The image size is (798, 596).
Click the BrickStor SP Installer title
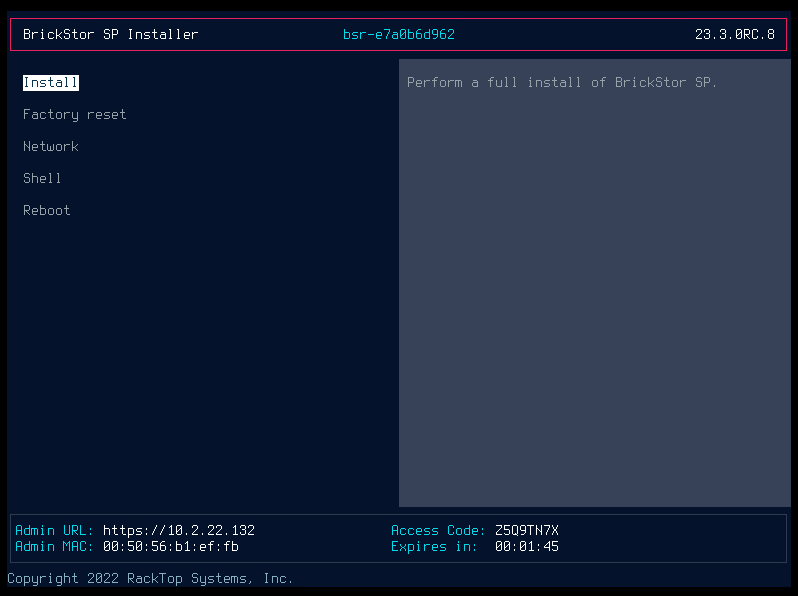[110, 35]
